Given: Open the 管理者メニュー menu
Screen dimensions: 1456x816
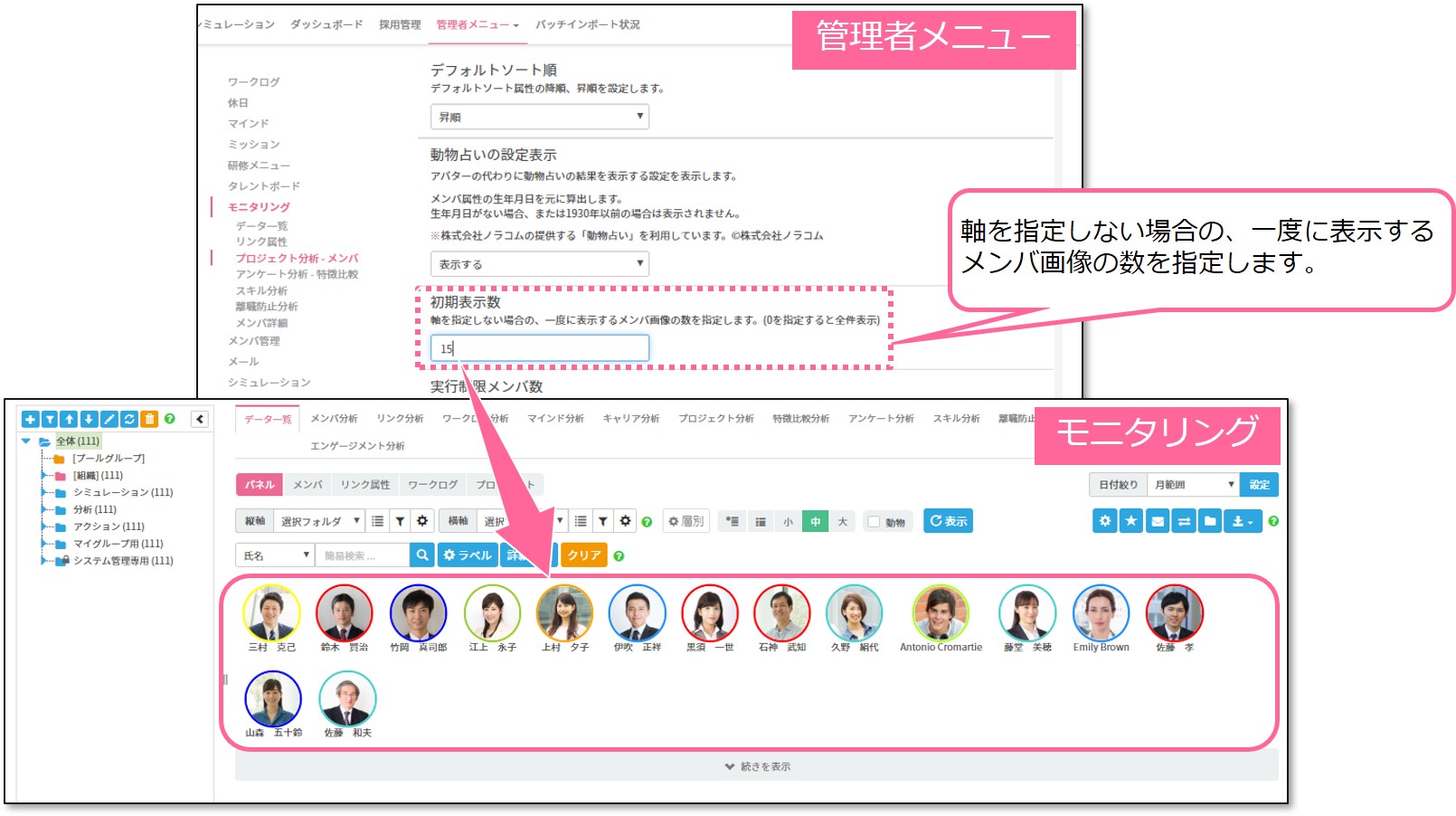Looking at the screenshot, I should pos(477,25).
